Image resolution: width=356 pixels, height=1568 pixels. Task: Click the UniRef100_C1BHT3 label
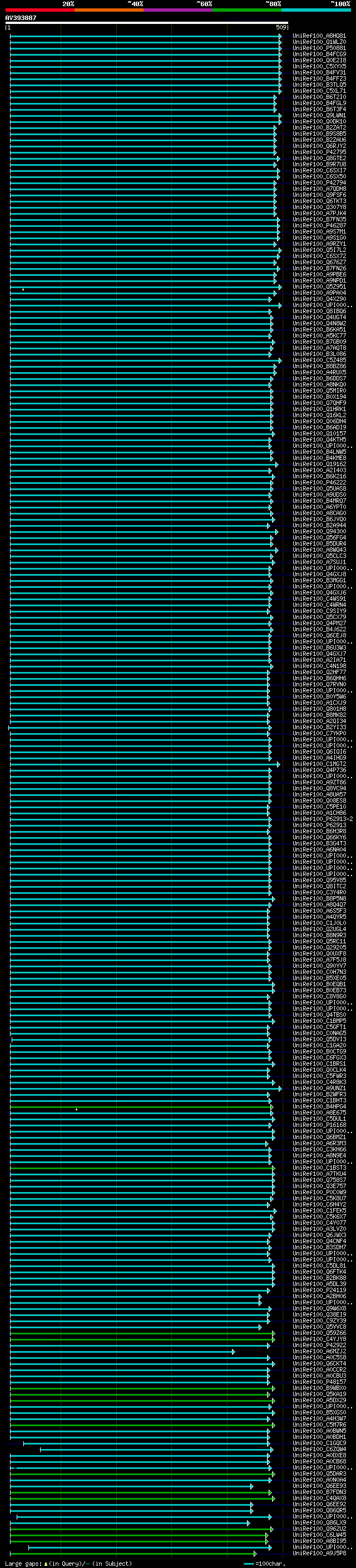pyautogui.click(x=319, y=1101)
